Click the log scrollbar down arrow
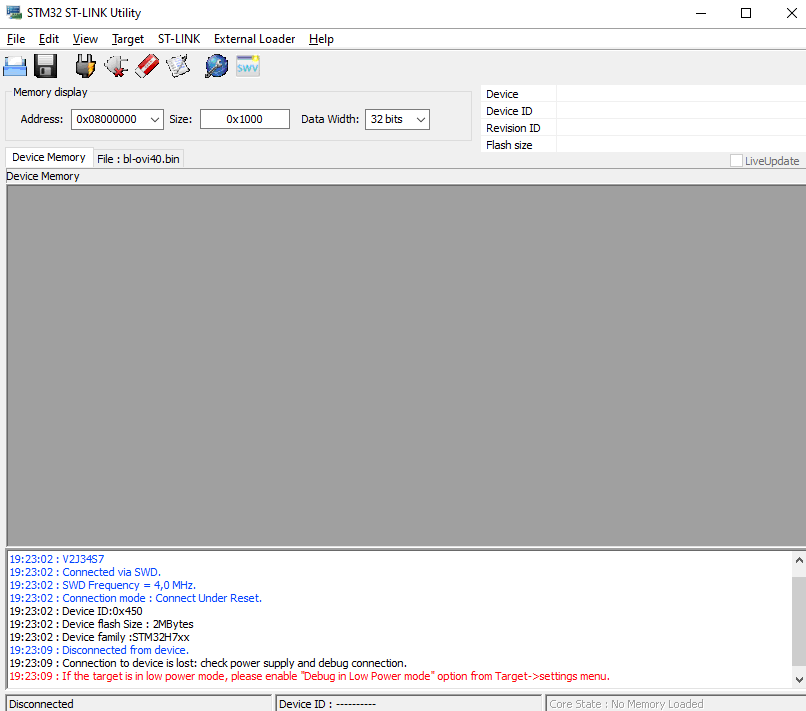Image resolution: width=806 pixels, height=711 pixels. [799, 680]
